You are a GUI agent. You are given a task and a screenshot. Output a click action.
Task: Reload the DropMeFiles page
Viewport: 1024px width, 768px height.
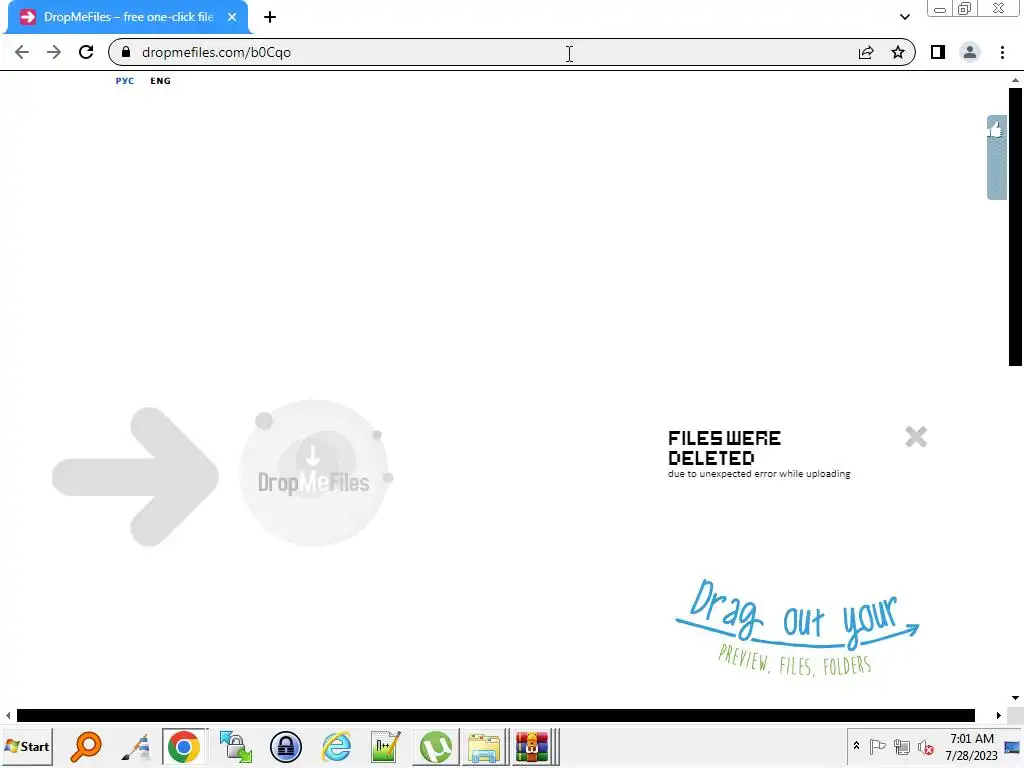tap(86, 52)
